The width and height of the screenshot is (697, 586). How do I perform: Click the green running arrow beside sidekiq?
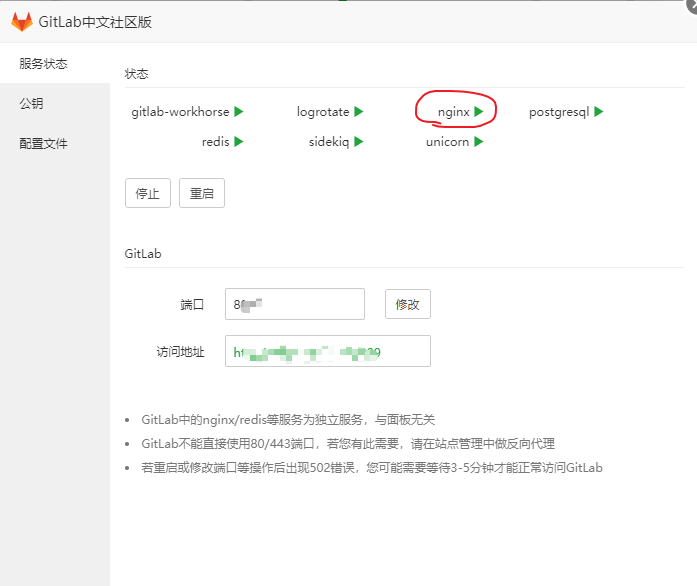359,141
